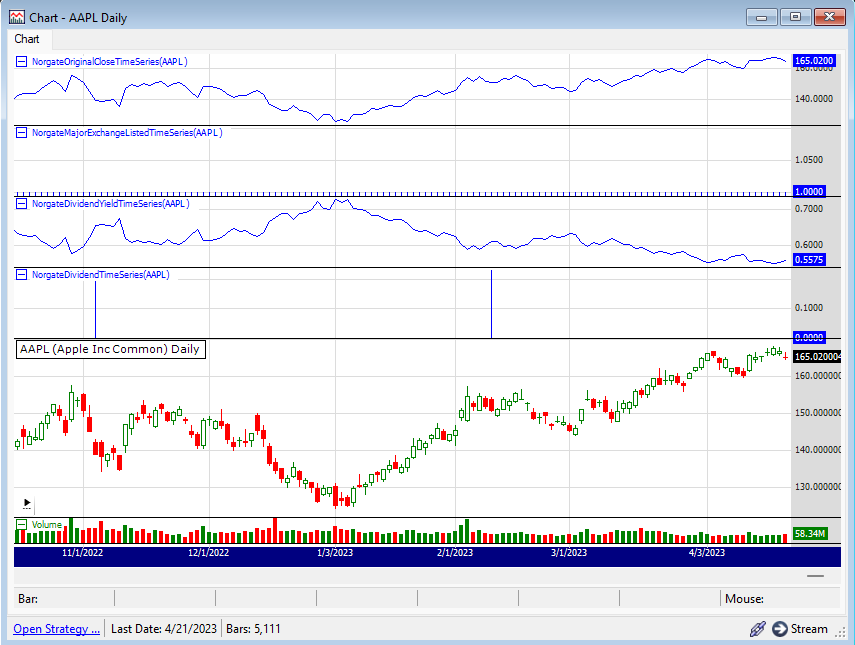Click the Volume pane label

click(x=47, y=525)
